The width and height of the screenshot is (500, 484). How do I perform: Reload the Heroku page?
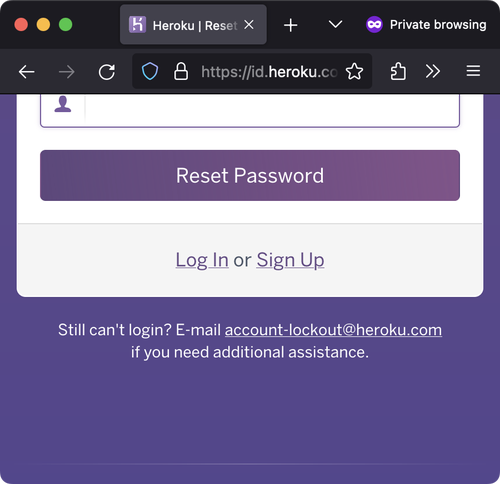click(x=107, y=72)
